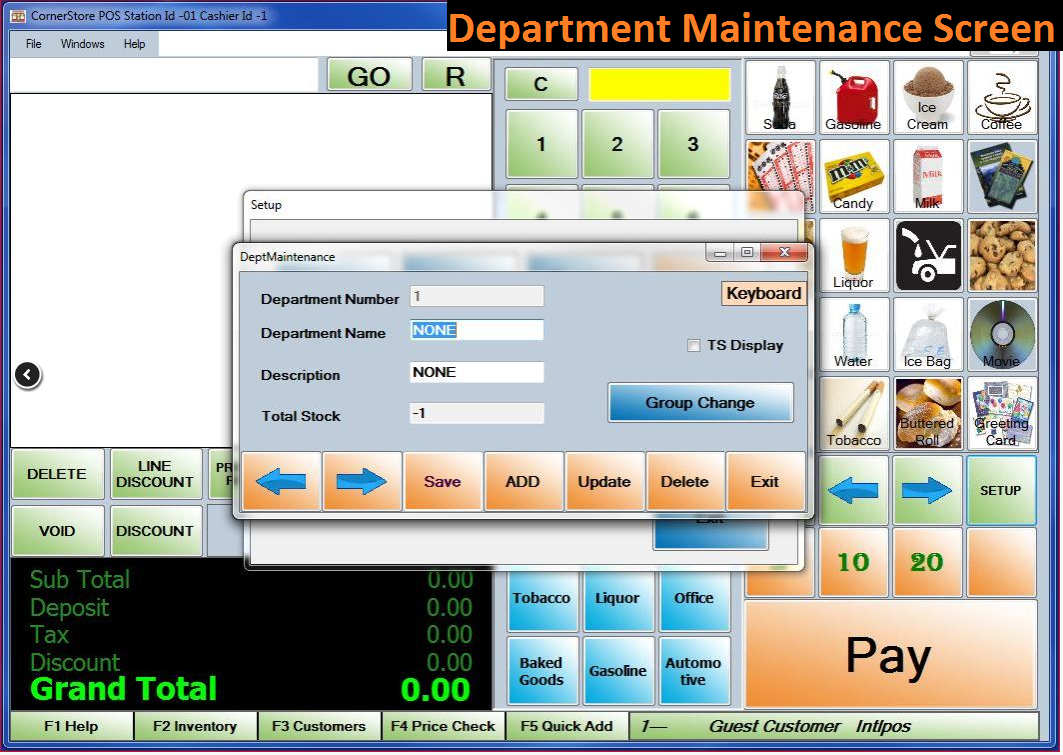Enable the TS Display checkbox
The image size is (1063, 755).
tap(693, 346)
